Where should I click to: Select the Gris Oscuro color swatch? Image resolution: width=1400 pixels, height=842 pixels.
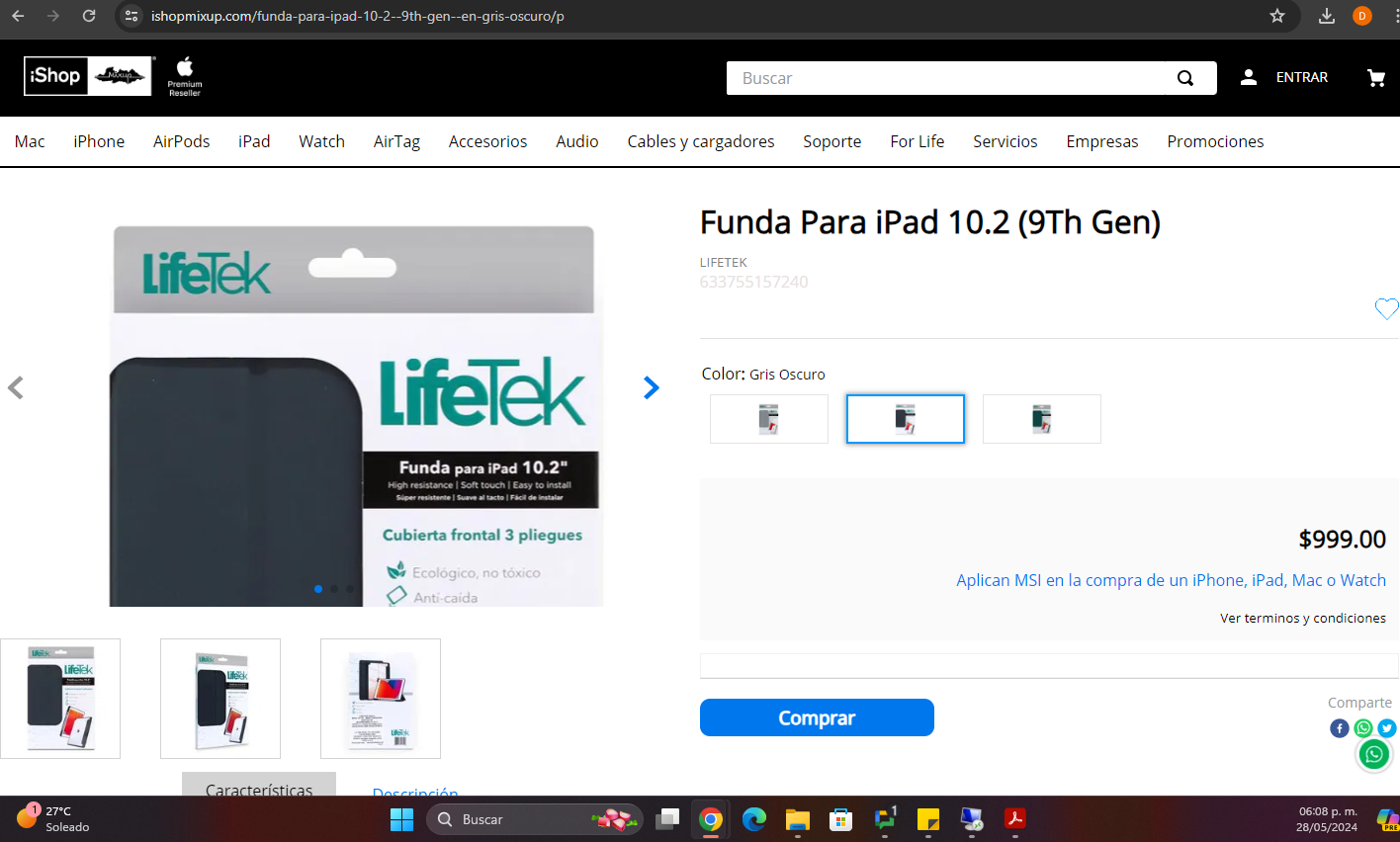(906, 419)
